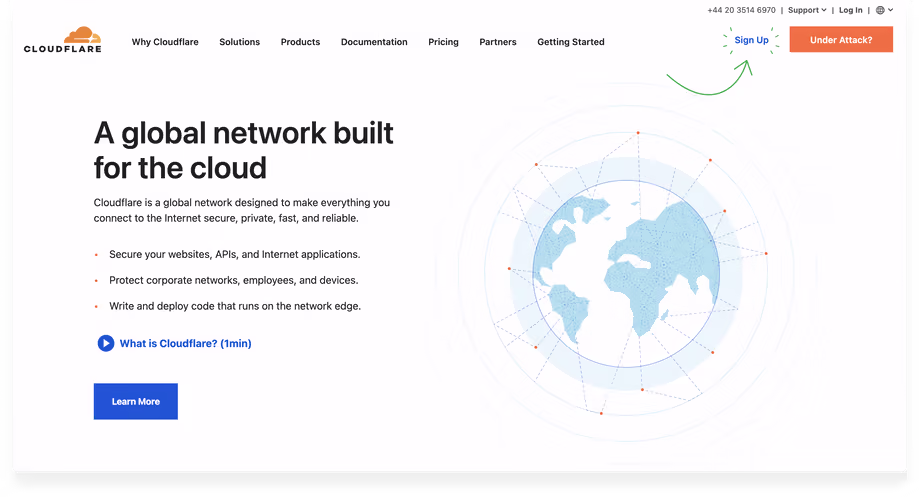Expand the language selector chevron
This screenshot has height=497, width=919.
tap(890, 10)
